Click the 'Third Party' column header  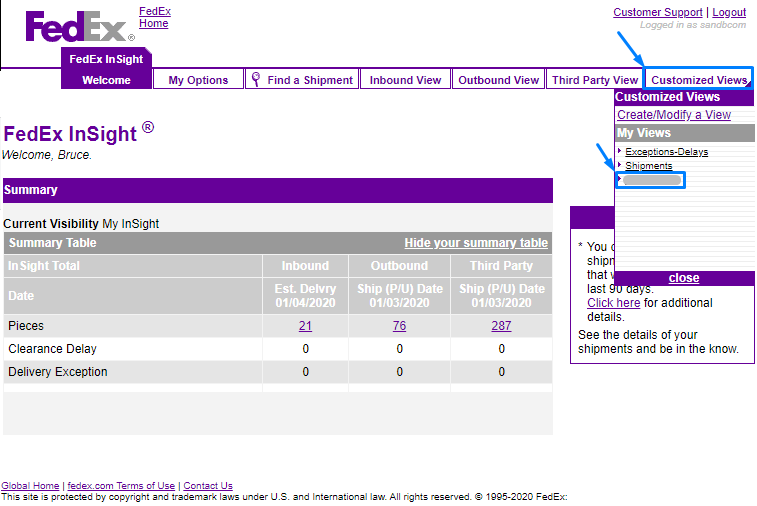[501, 266]
